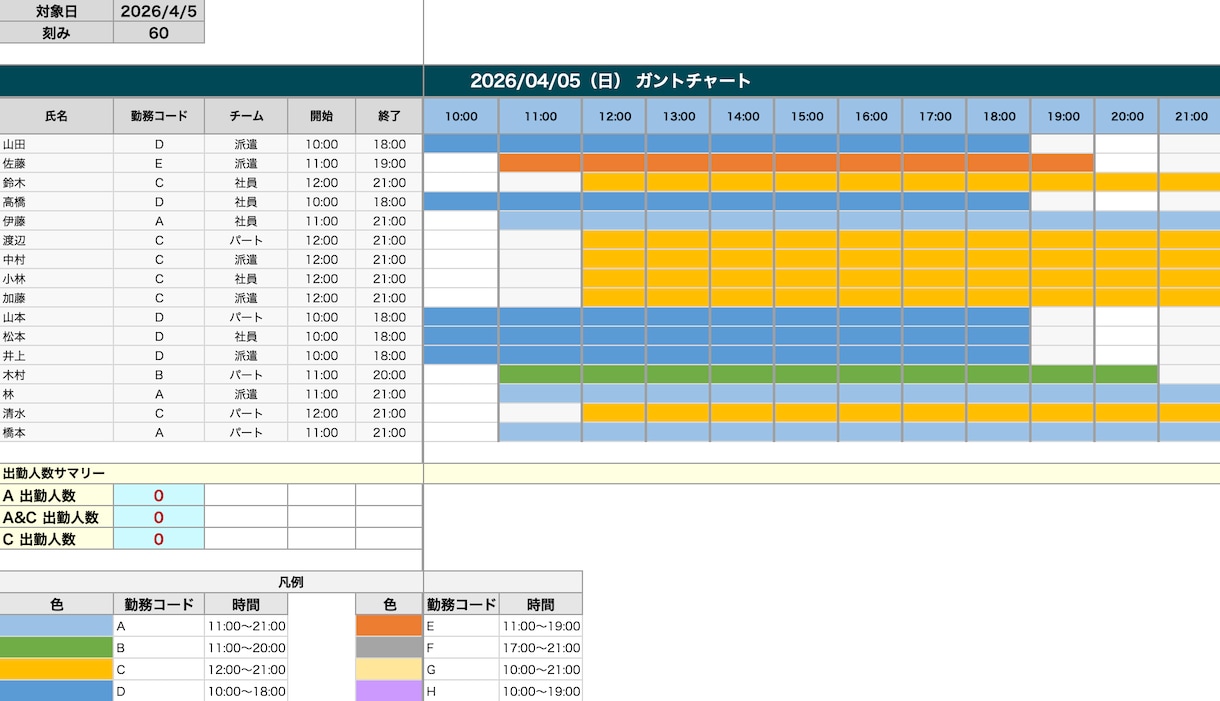Click 佐藤's orange Gantt bar
1220x701 pixels.
[x=796, y=163]
